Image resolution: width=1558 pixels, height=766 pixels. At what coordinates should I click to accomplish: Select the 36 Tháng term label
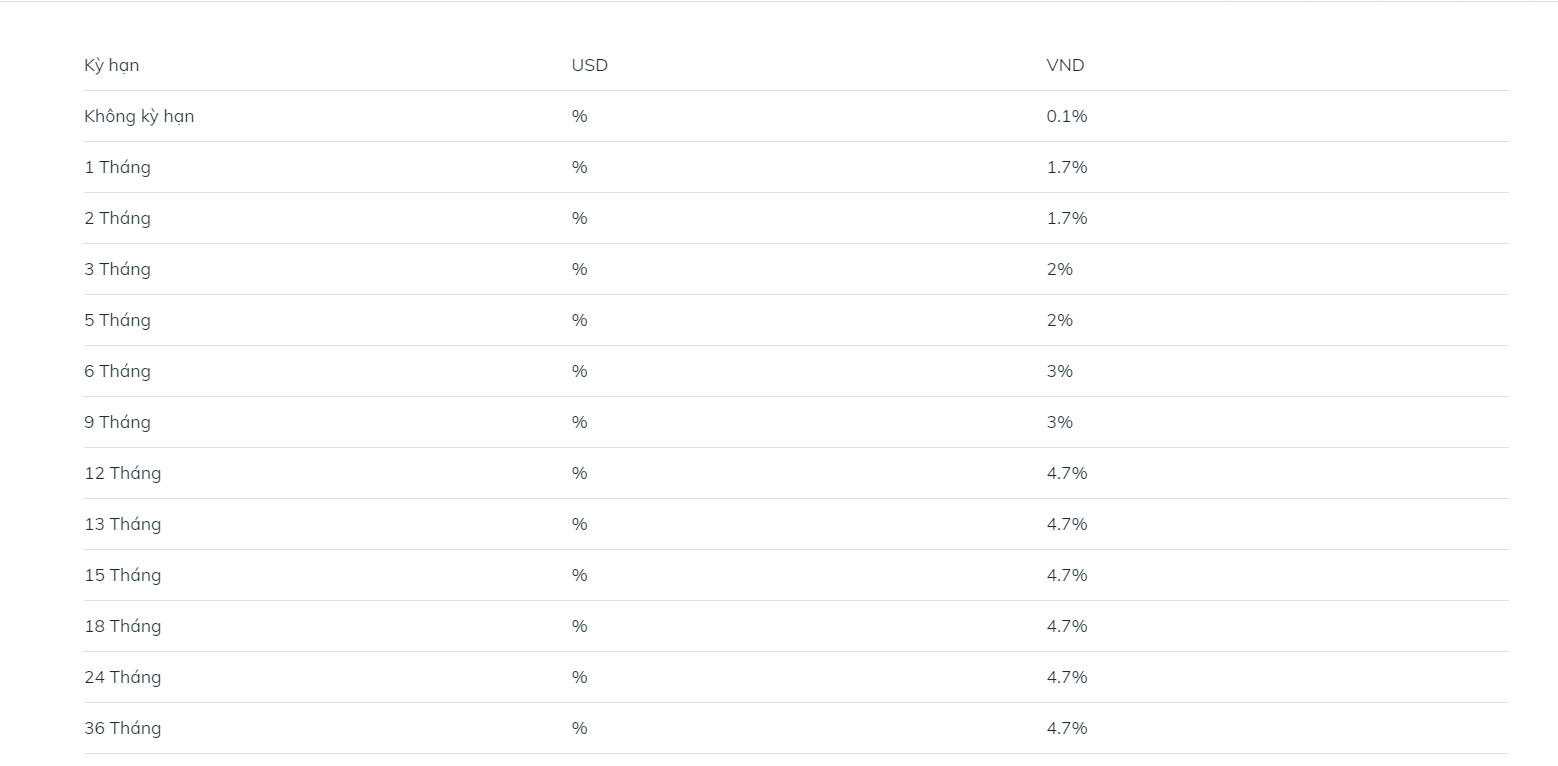122,728
